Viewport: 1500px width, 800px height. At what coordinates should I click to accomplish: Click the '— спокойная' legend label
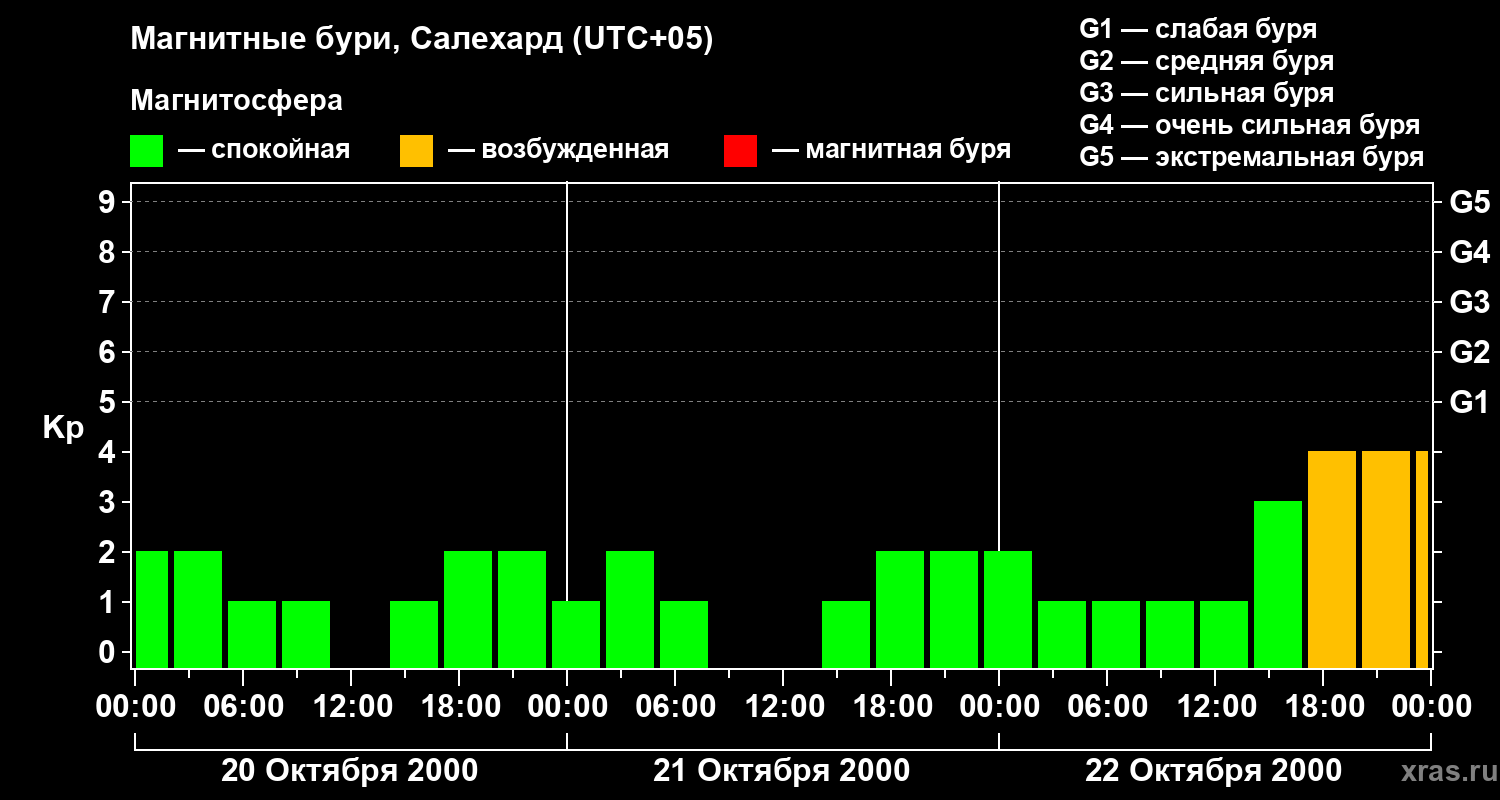pyautogui.click(x=264, y=150)
